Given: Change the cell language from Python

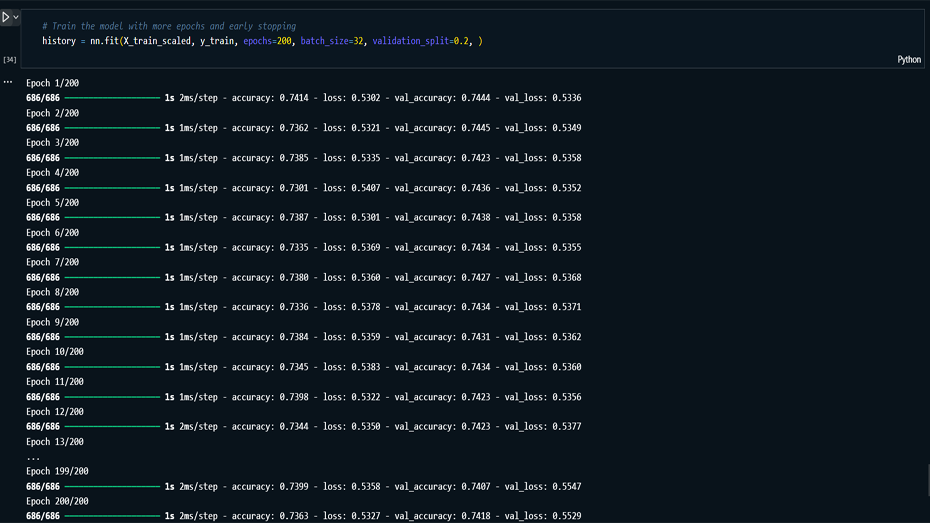Looking at the screenshot, I should [x=908, y=59].
